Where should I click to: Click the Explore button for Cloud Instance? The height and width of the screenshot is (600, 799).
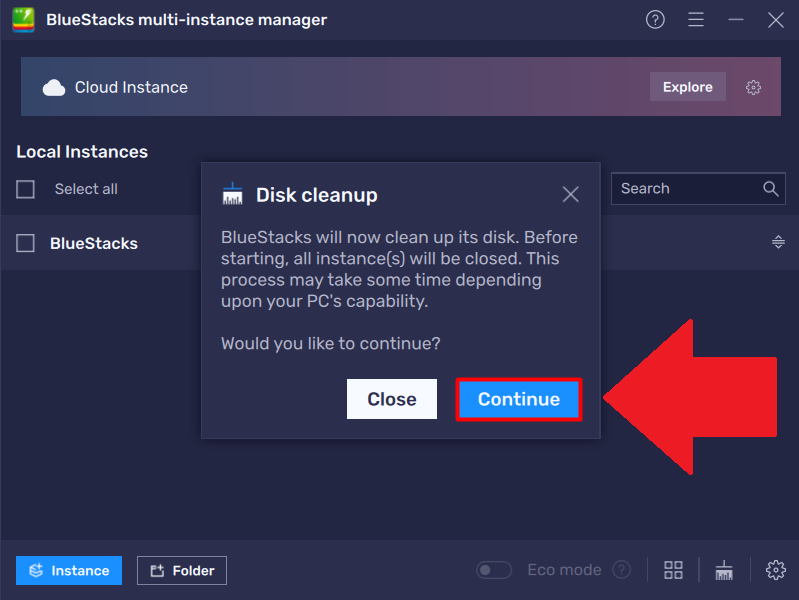[x=687, y=87]
